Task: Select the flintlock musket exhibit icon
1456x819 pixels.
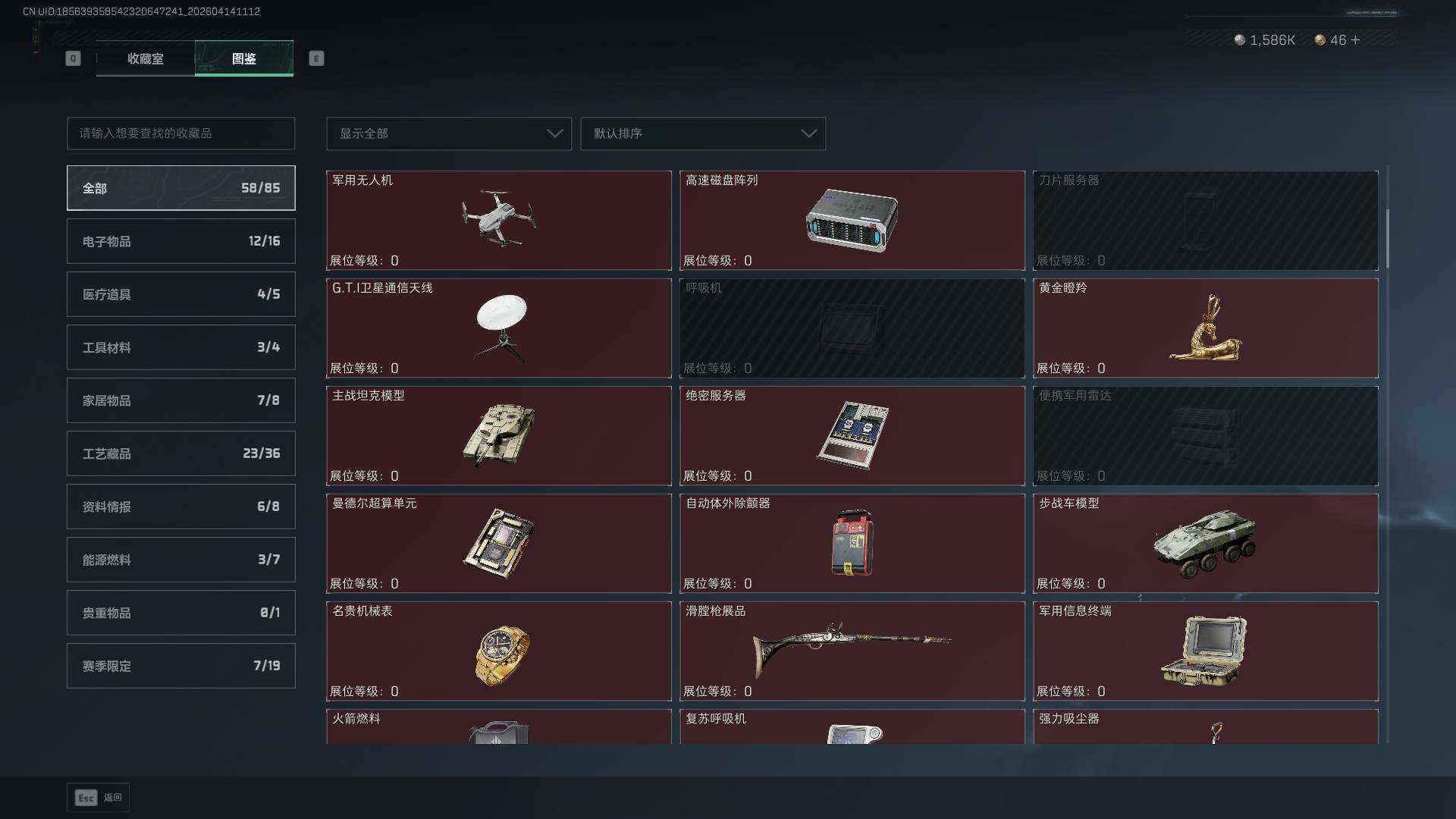Action: (851, 650)
